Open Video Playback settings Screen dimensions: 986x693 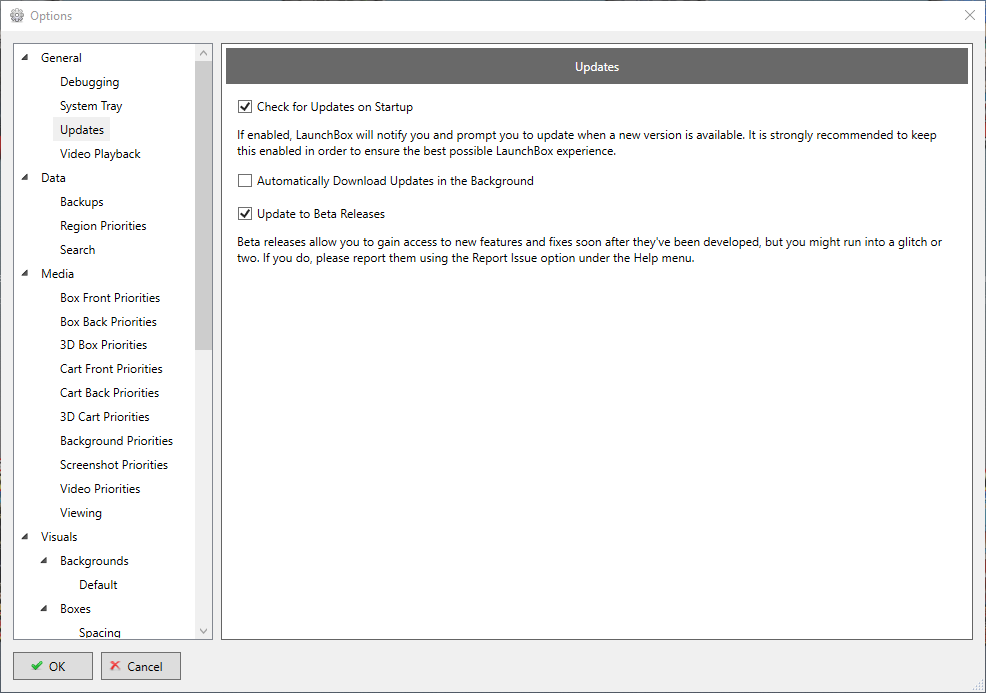[100, 154]
